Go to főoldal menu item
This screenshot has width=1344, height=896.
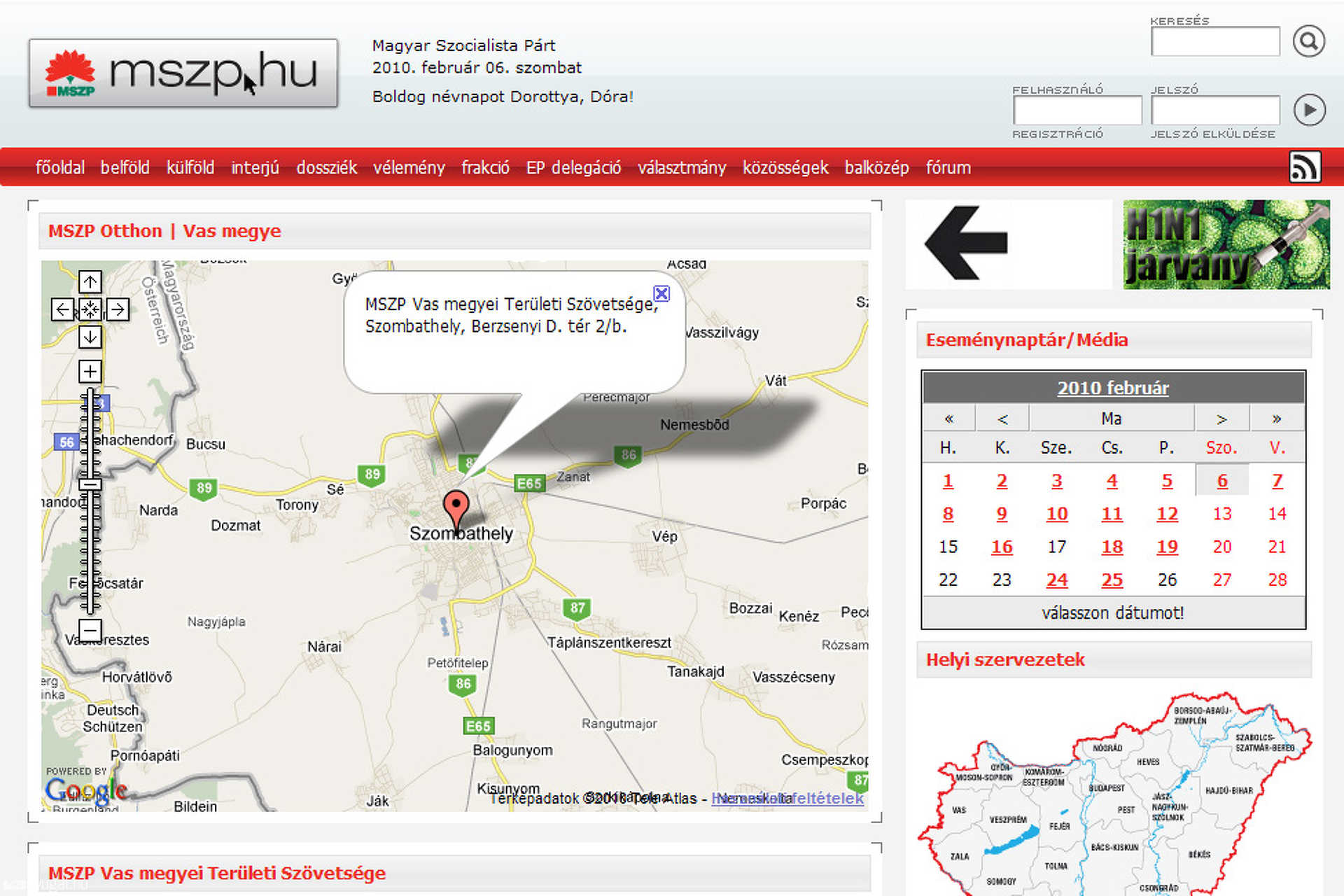pyautogui.click(x=60, y=168)
